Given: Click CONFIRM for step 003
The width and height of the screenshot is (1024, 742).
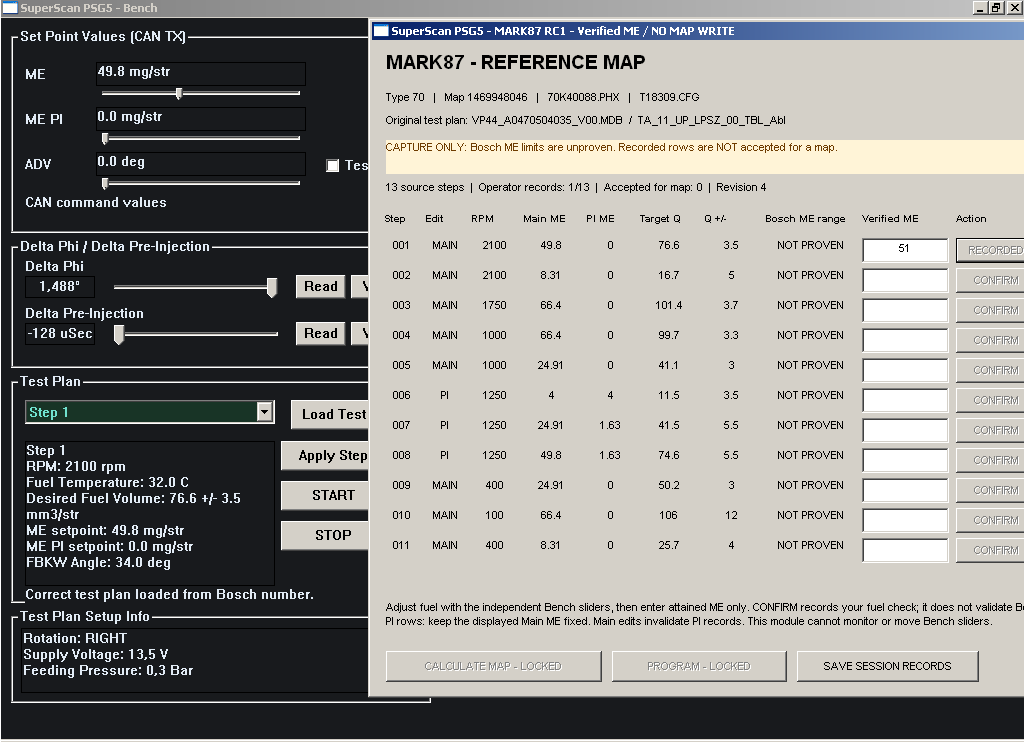Looking at the screenshot, I should pyautogui.click(x=991, y=310).
